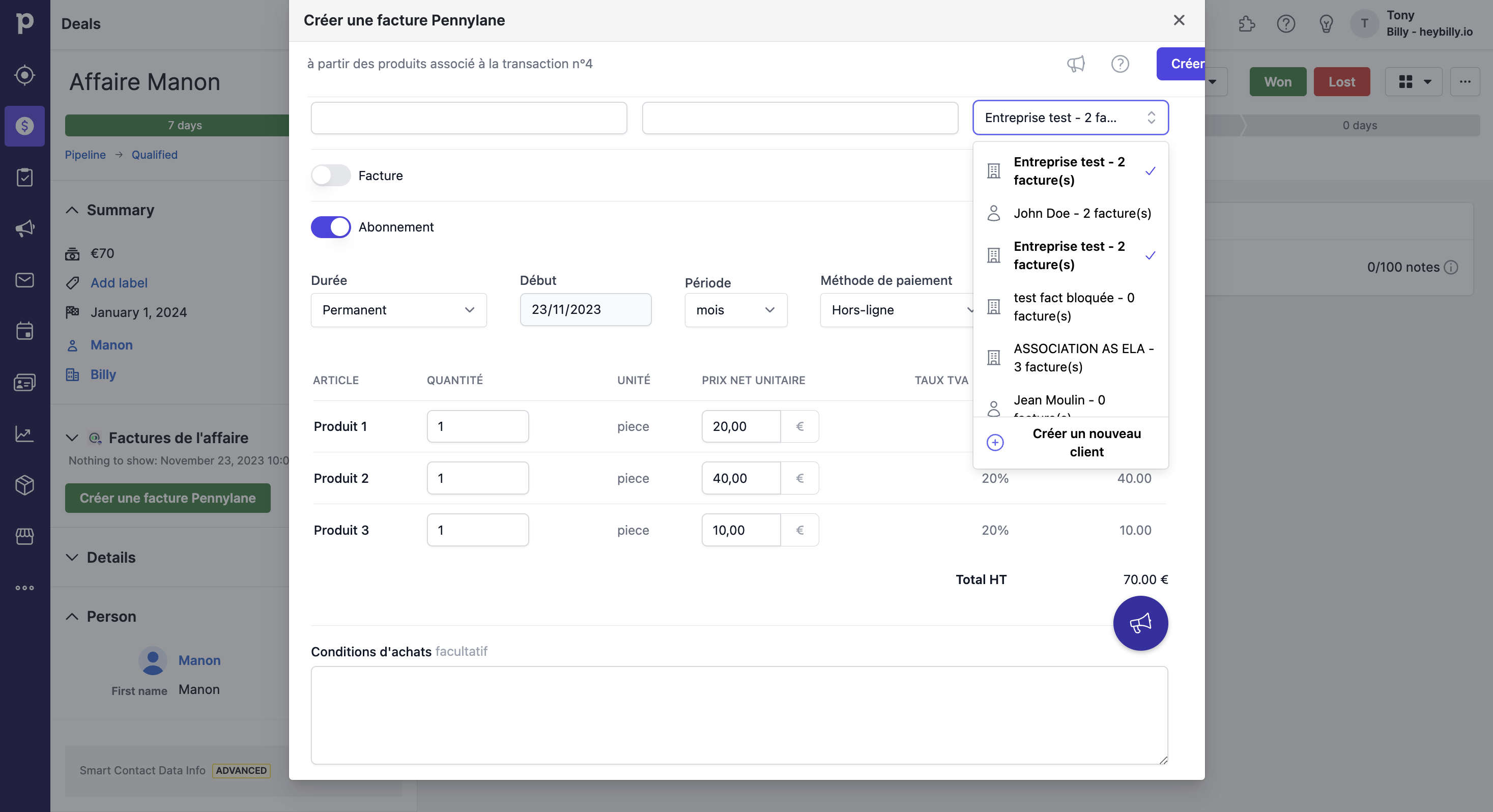Edit Produit 3 quantity field
The image size is (1493, 812).
478,530
